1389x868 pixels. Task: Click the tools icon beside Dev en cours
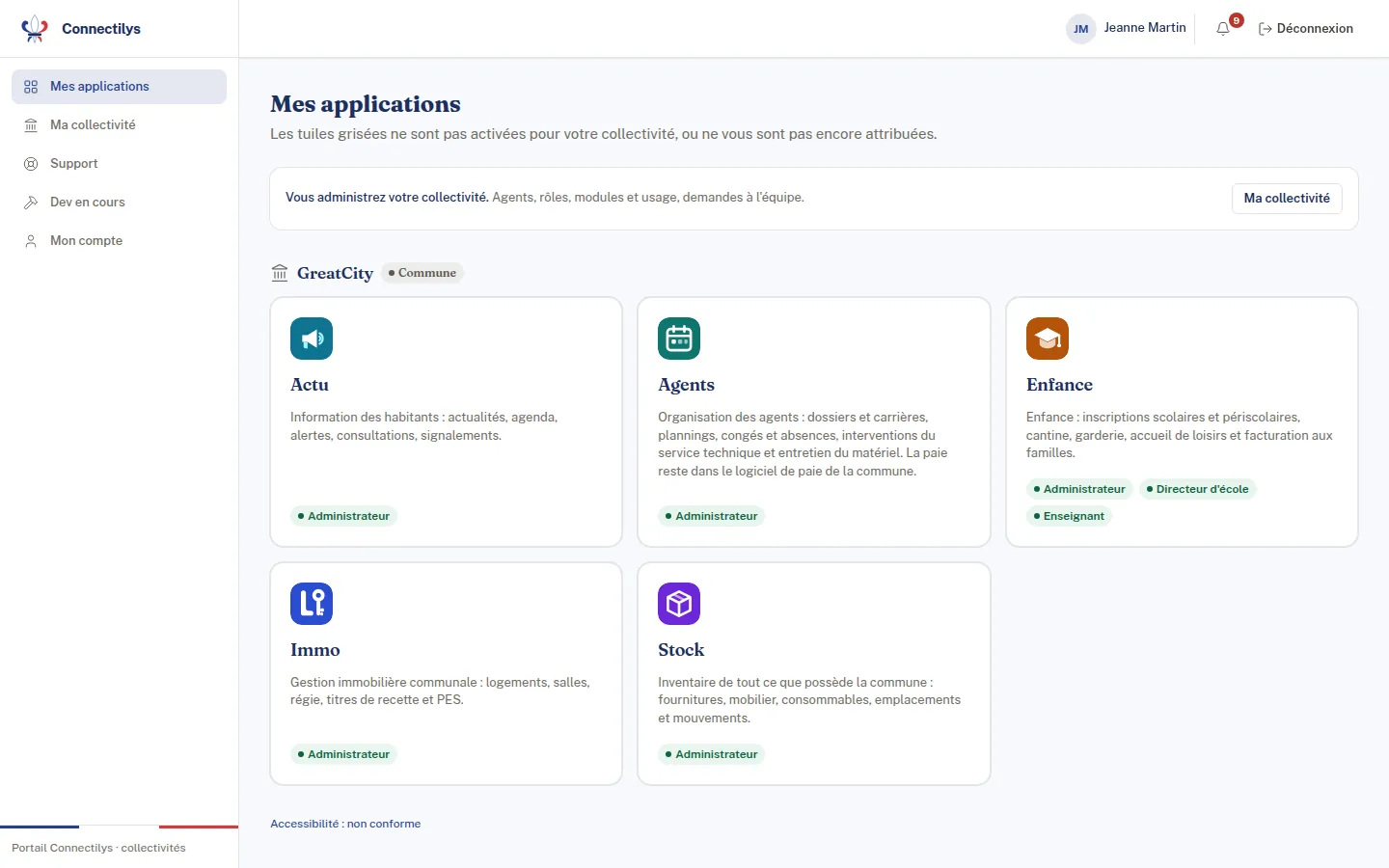31,203
